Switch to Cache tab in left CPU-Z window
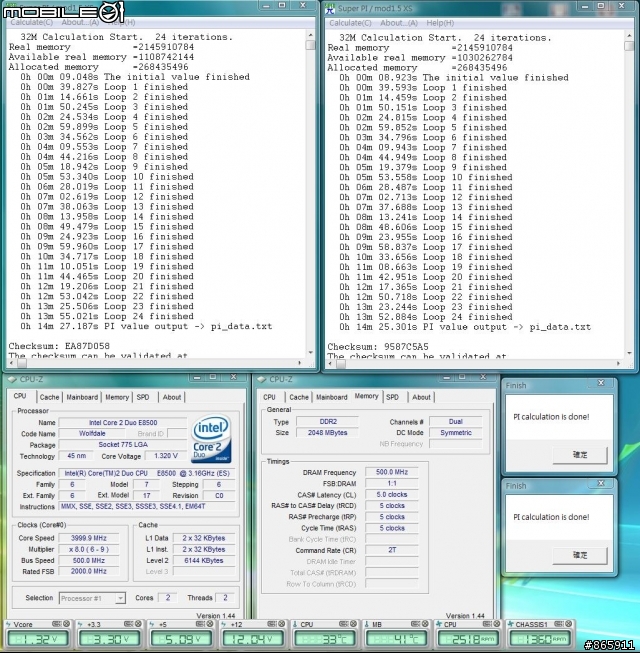The width and height of the screenshot is (640, 653). coord(50,397)
